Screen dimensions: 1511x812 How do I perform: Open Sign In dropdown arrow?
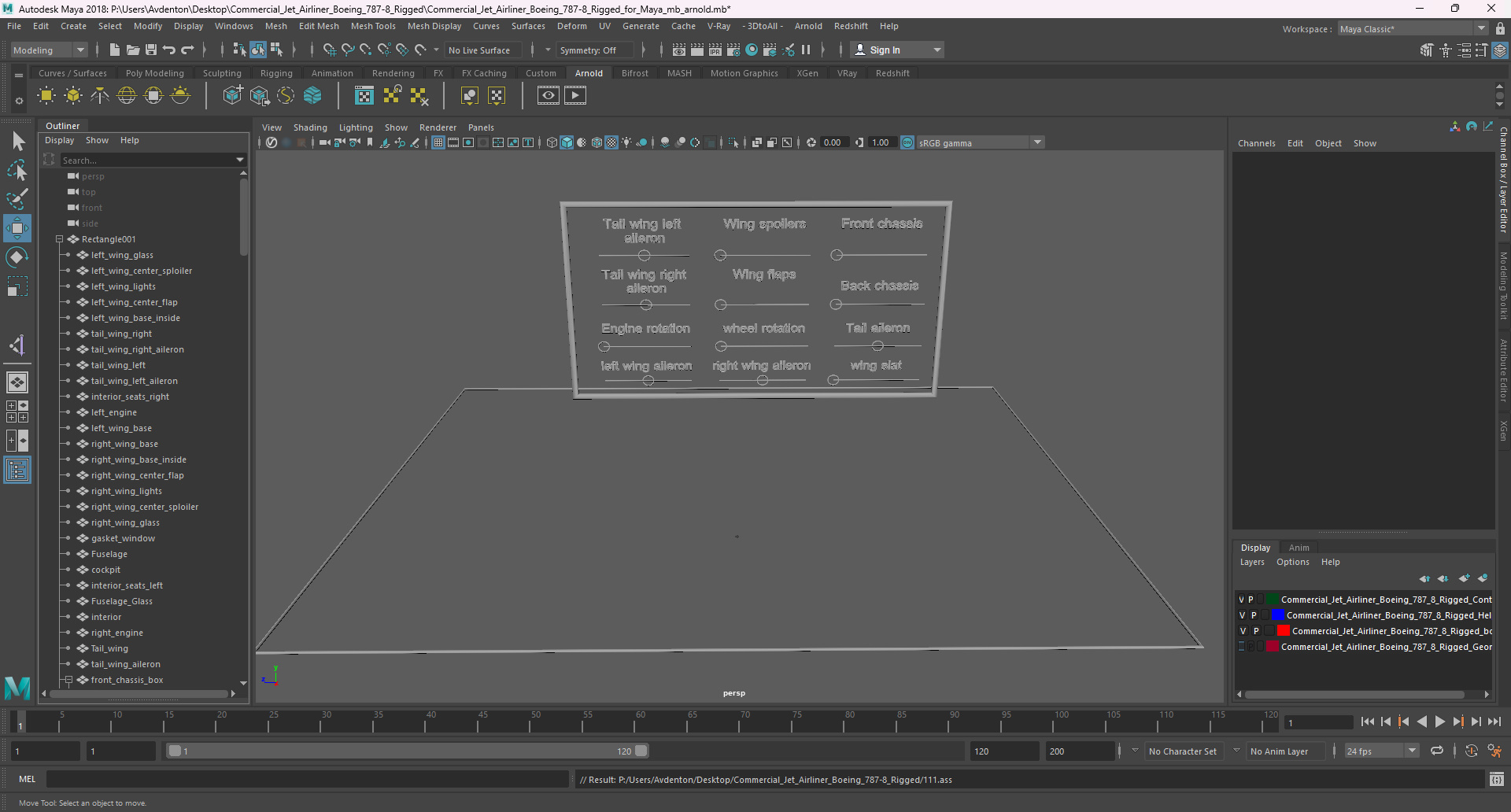pyautogui.click(x=937, y=50)
